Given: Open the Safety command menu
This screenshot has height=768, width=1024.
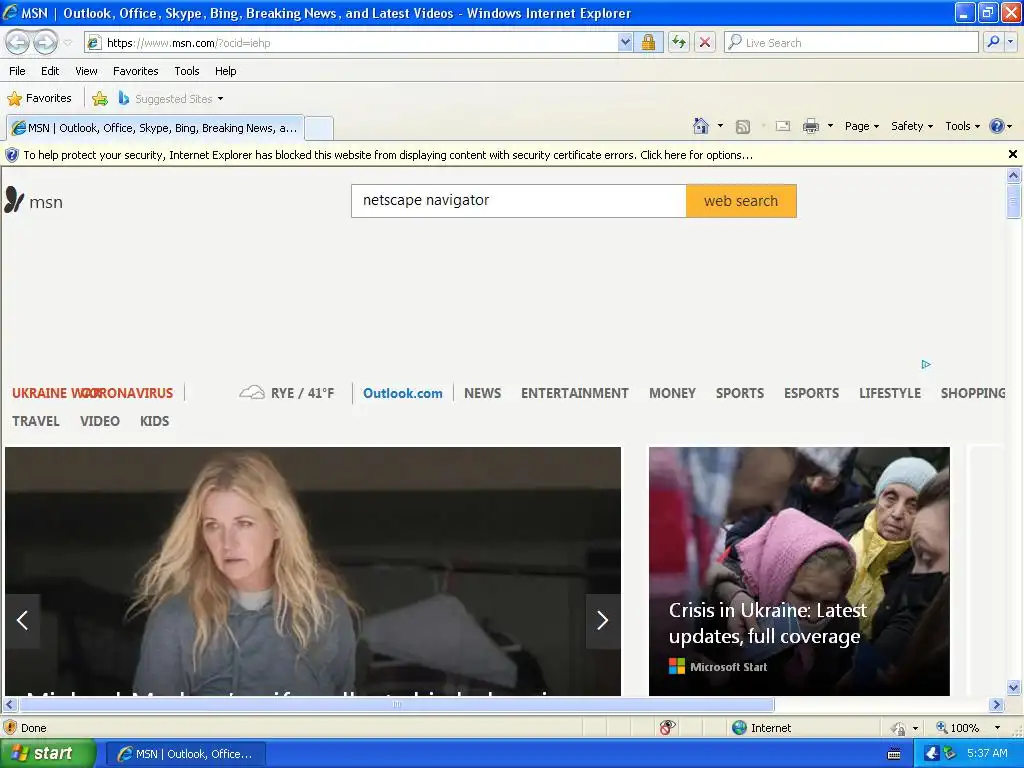Looking at the screenshot, I should (x=912, y=126).
